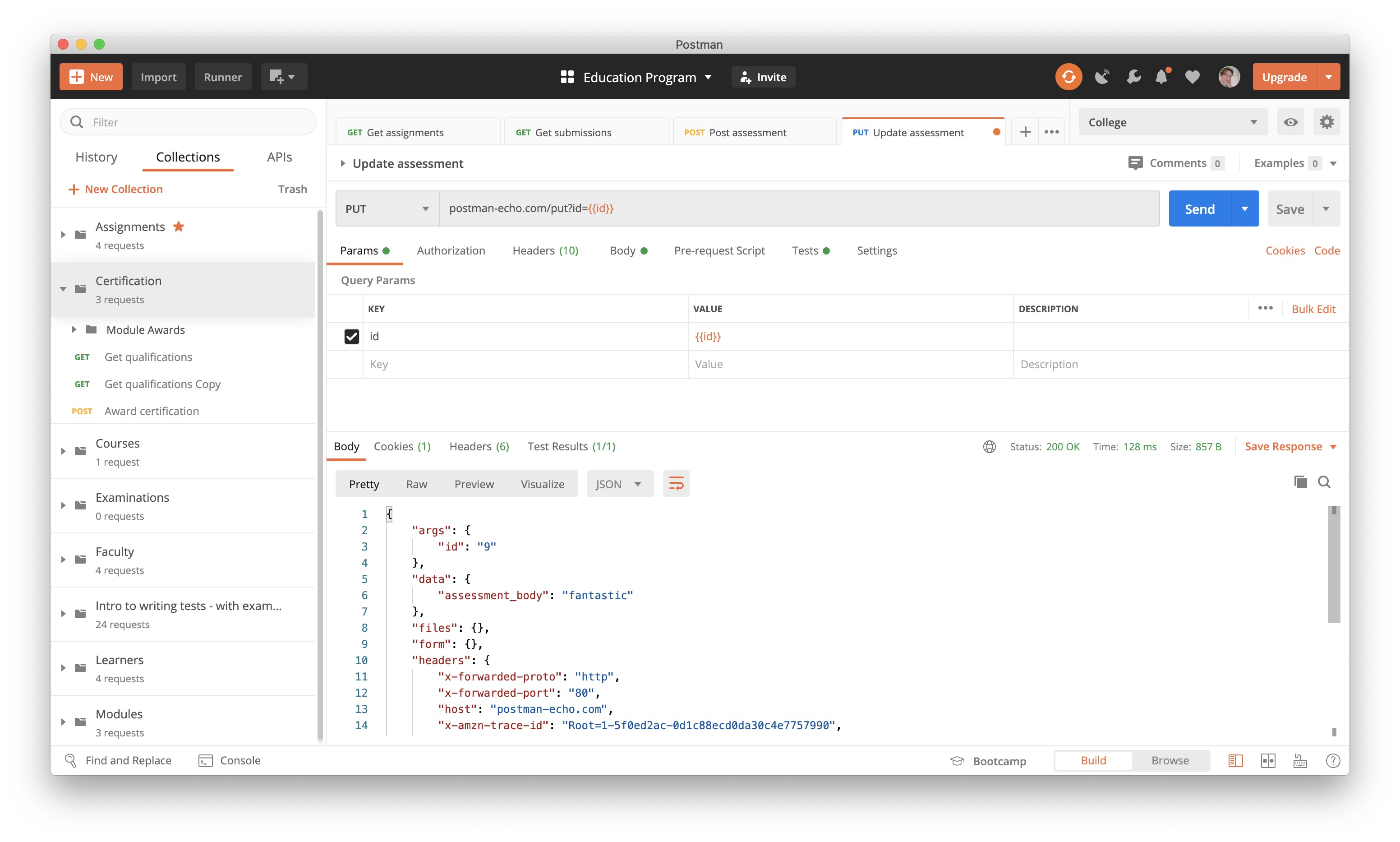1400x842 pixels.
Task: Click the Comments icon
Action: point(1135,163)
